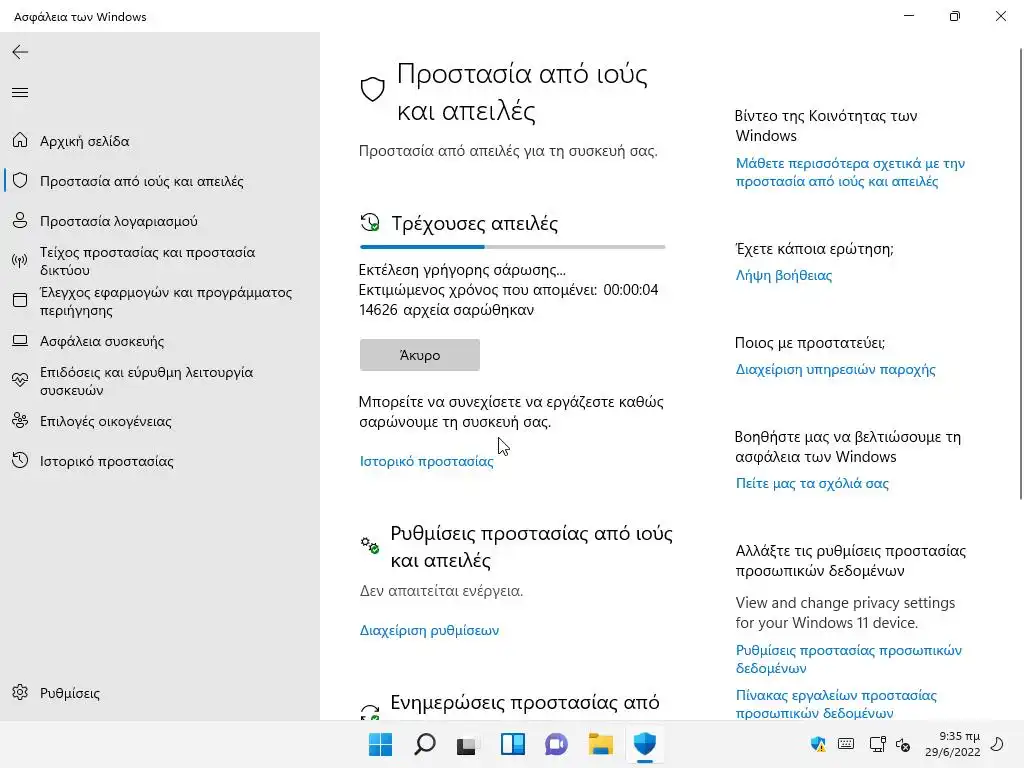Open the Windows Start menu

click(x=381, y=744)
